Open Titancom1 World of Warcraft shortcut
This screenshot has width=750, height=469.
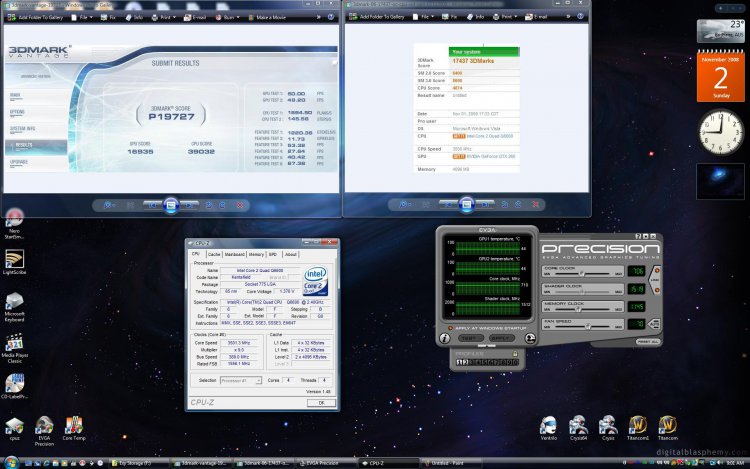(638, 428)
